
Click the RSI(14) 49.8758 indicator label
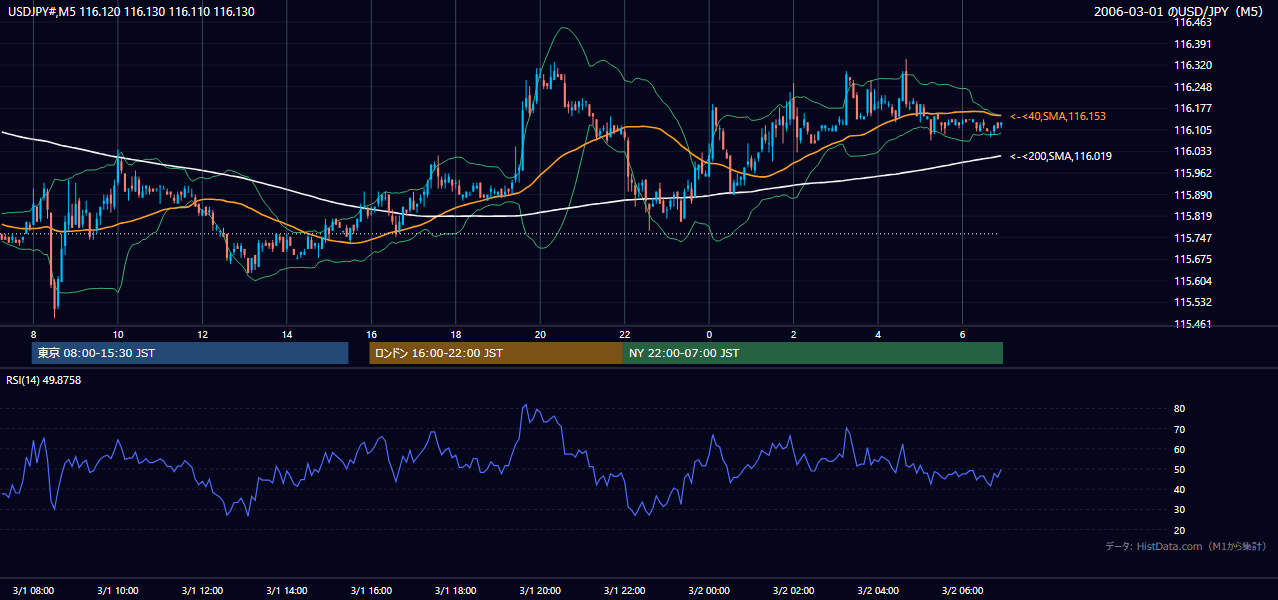[44, 380]
